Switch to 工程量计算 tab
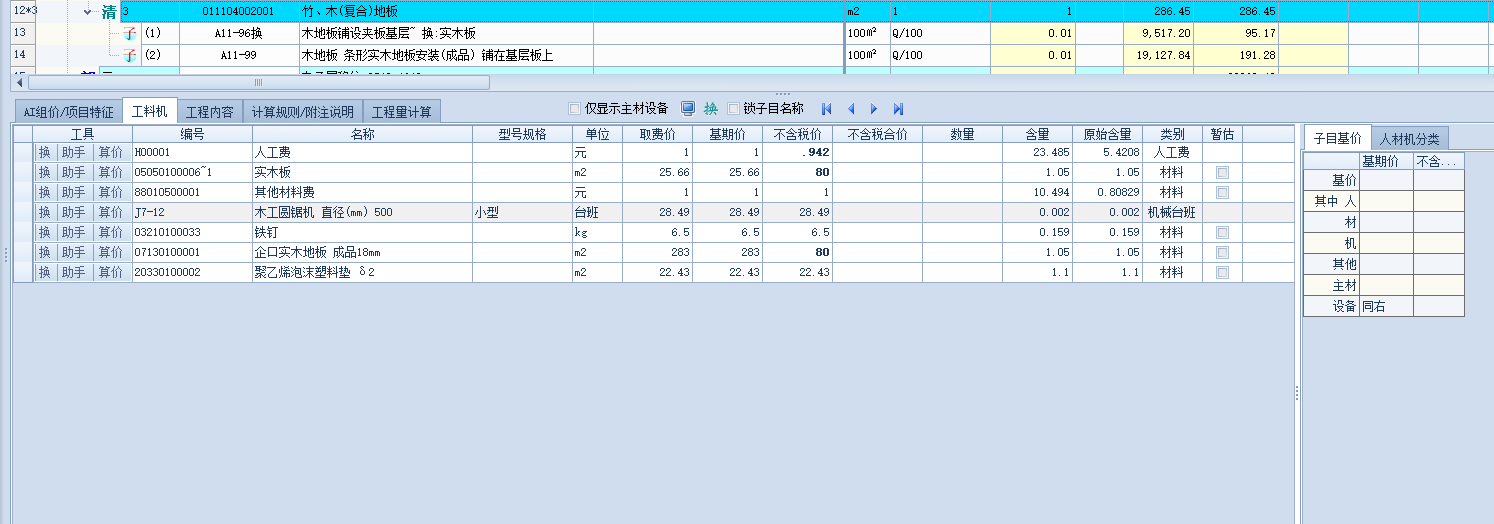 pyautogui.click(x=401, y=112)
